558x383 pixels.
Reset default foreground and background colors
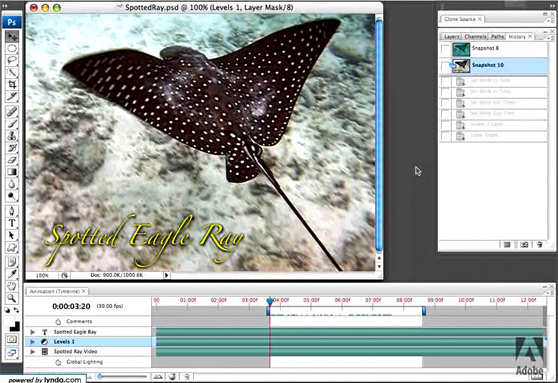(7, 310)
